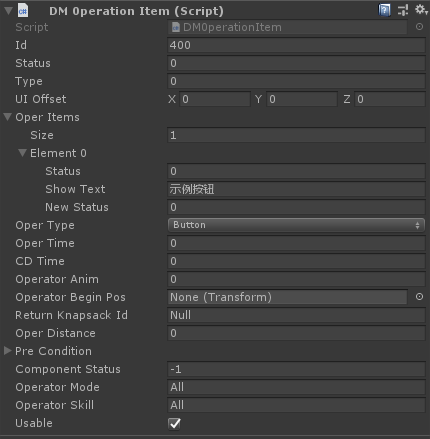Click the Return Knapsack Id field
Image resolution: width=430 pixels, height=439 pixels.
coord(296,315)
